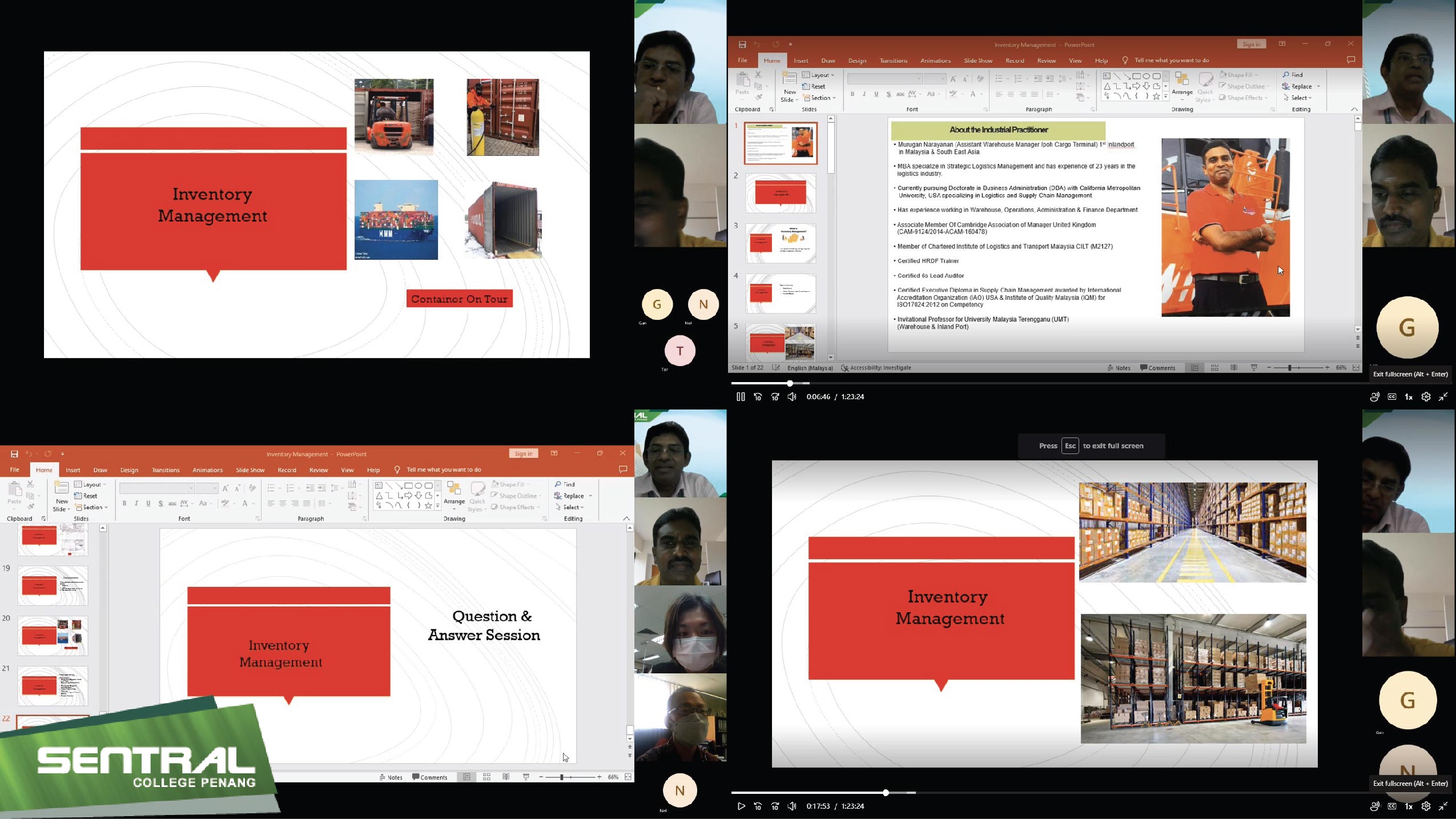The height and width of the screenshot is (819, 1456).
Task: Open playback speed 1x menu in 0:06:46 player
Action: (x=1409, y=397)
